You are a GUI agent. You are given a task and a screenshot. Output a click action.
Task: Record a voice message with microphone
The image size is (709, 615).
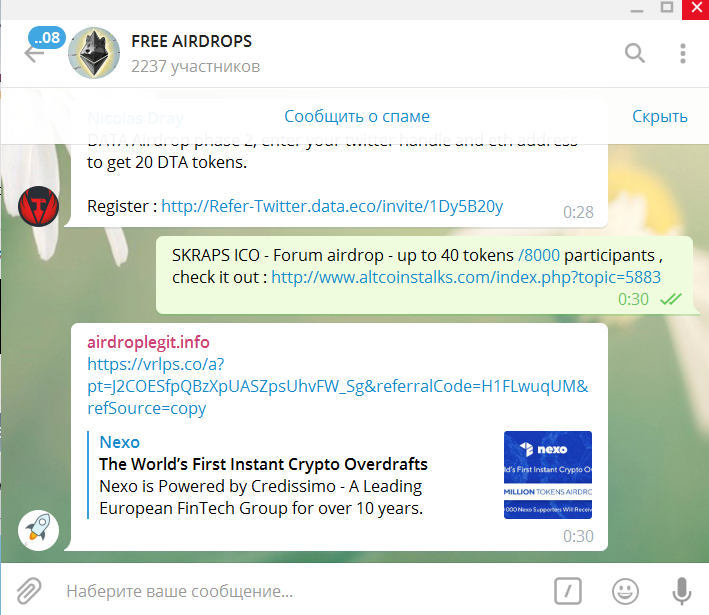(x=681, y=591)
